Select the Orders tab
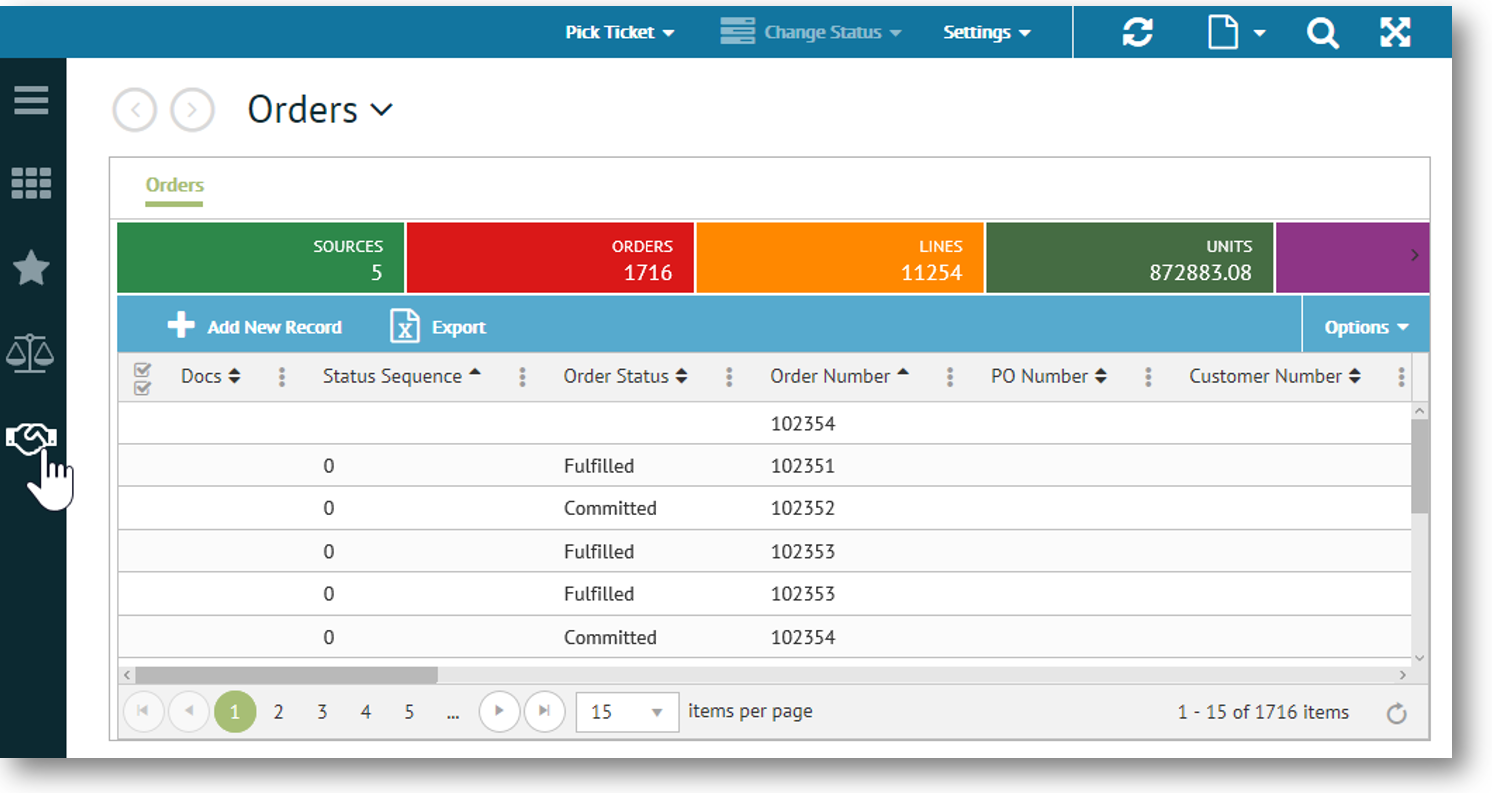1492x793 pixels. pos(174,185)
